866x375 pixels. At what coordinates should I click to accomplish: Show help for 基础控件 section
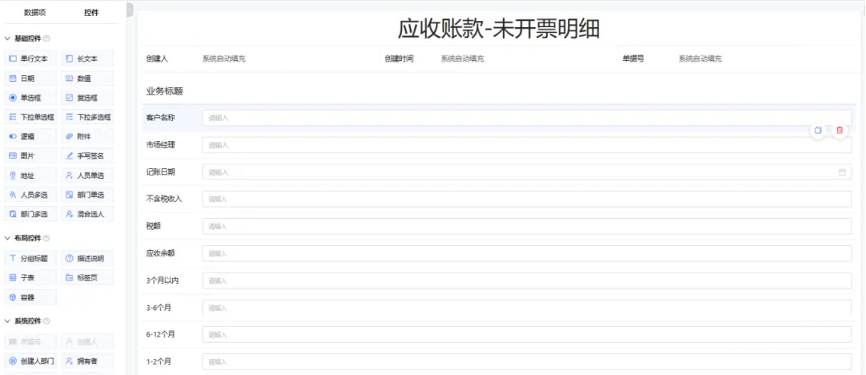[x=46, y=39]
